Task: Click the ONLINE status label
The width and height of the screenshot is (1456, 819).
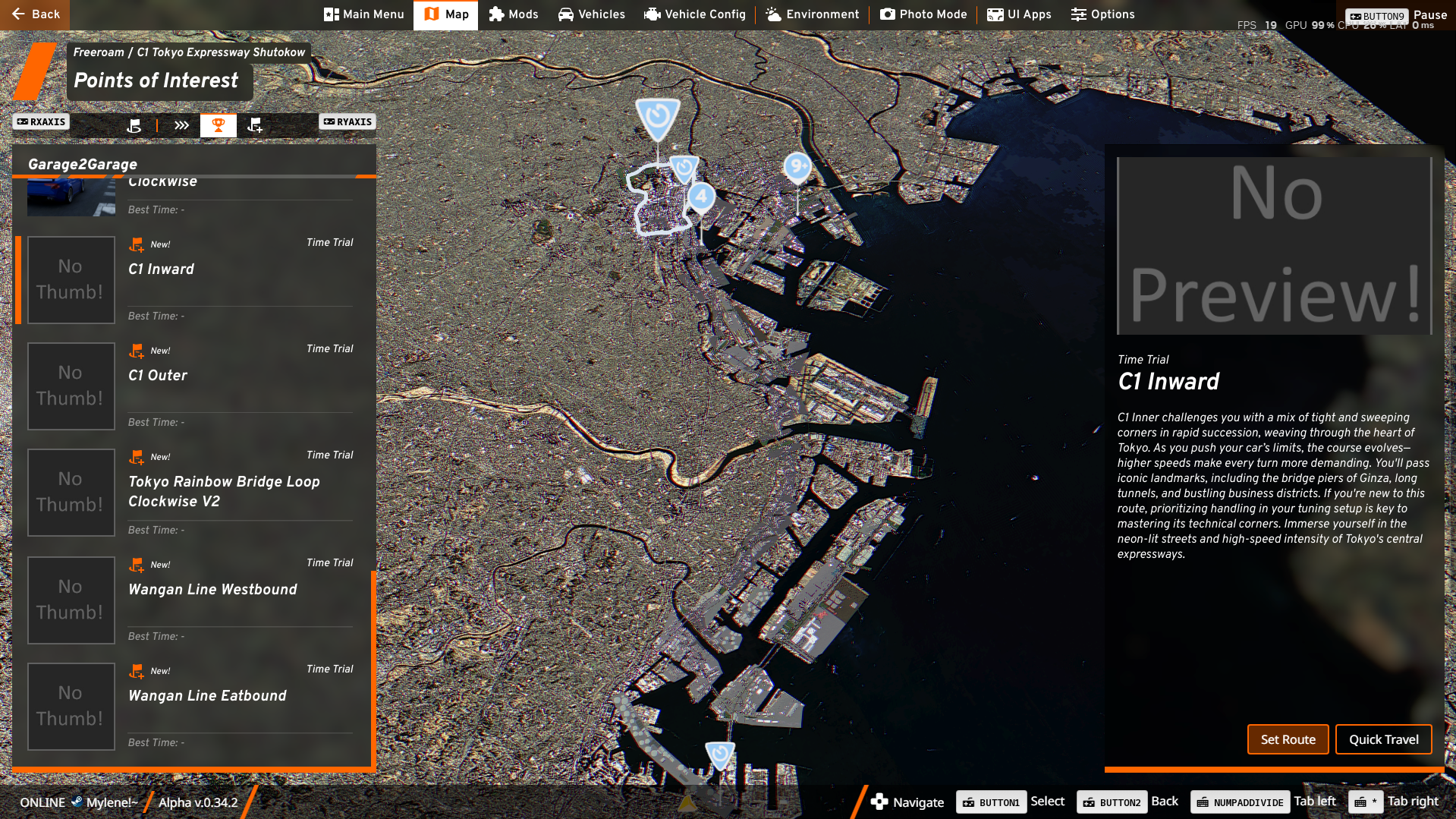Action: (42, 802)
